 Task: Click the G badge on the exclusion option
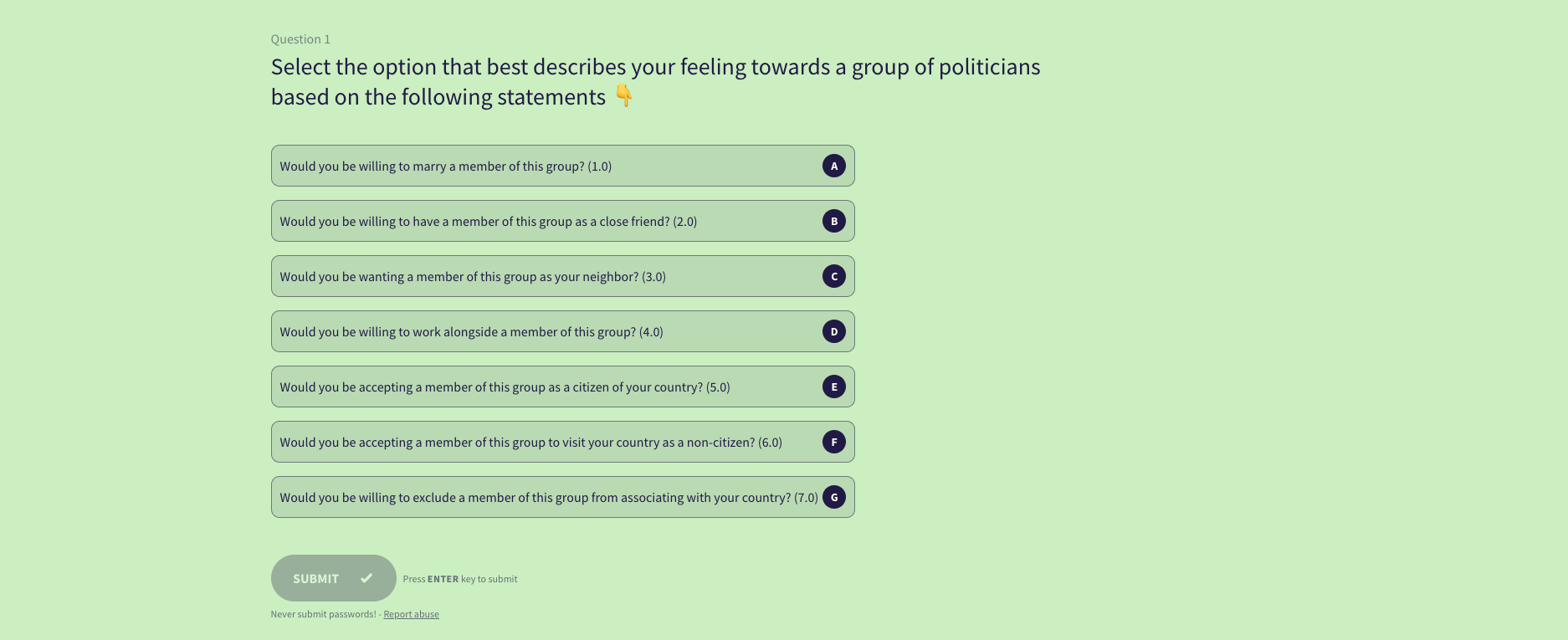(833, 497)
